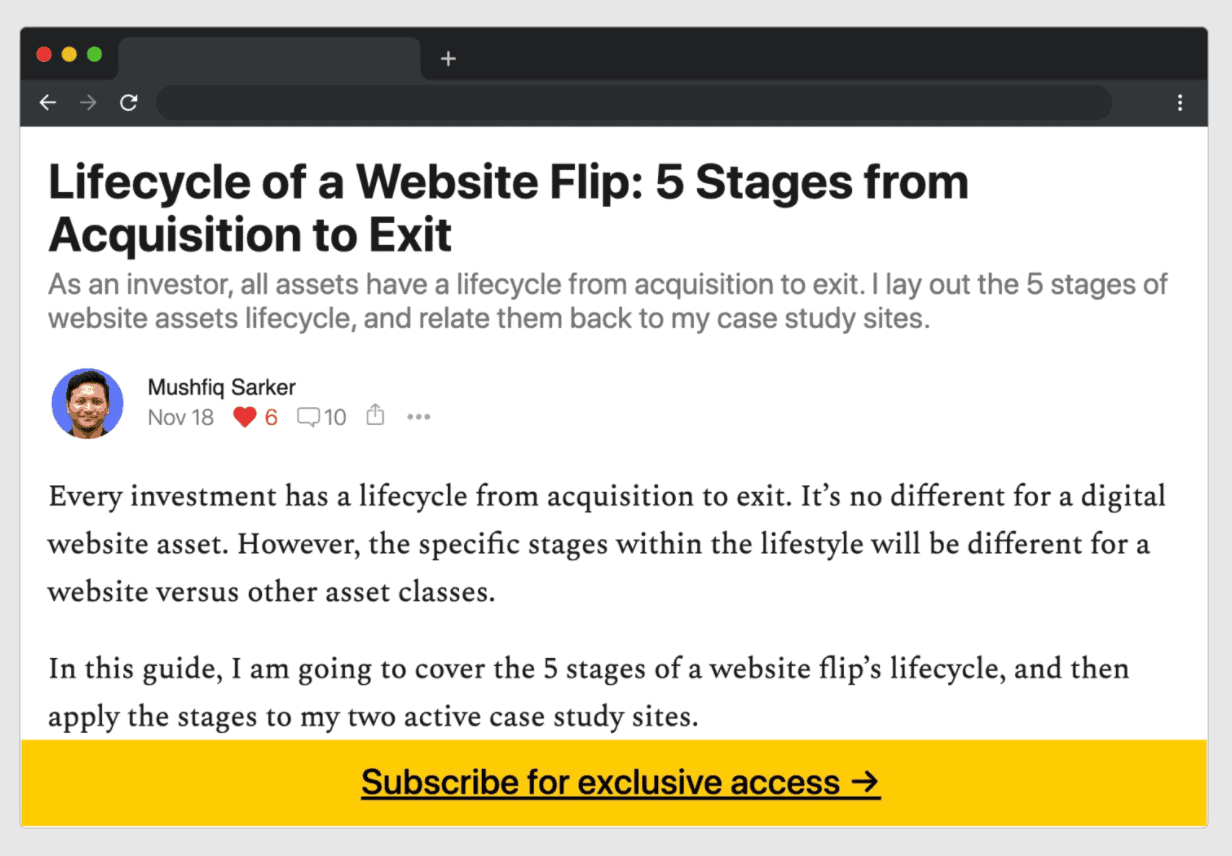Viewport: 1232px width, 856px height.
Task: Click the browser back arrow
Action: coord(47,102)
